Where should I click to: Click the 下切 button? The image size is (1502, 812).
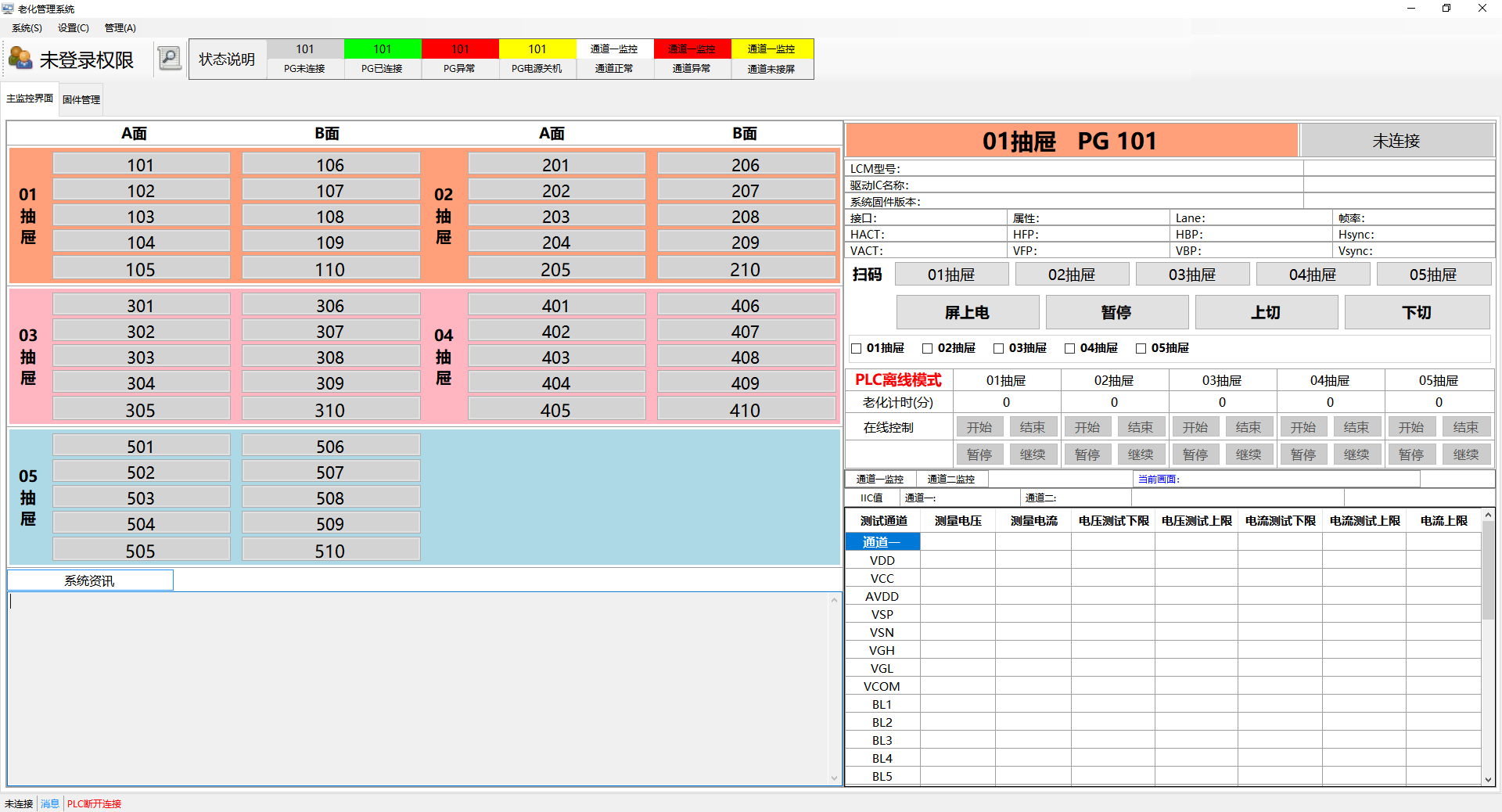[1416, 312]
